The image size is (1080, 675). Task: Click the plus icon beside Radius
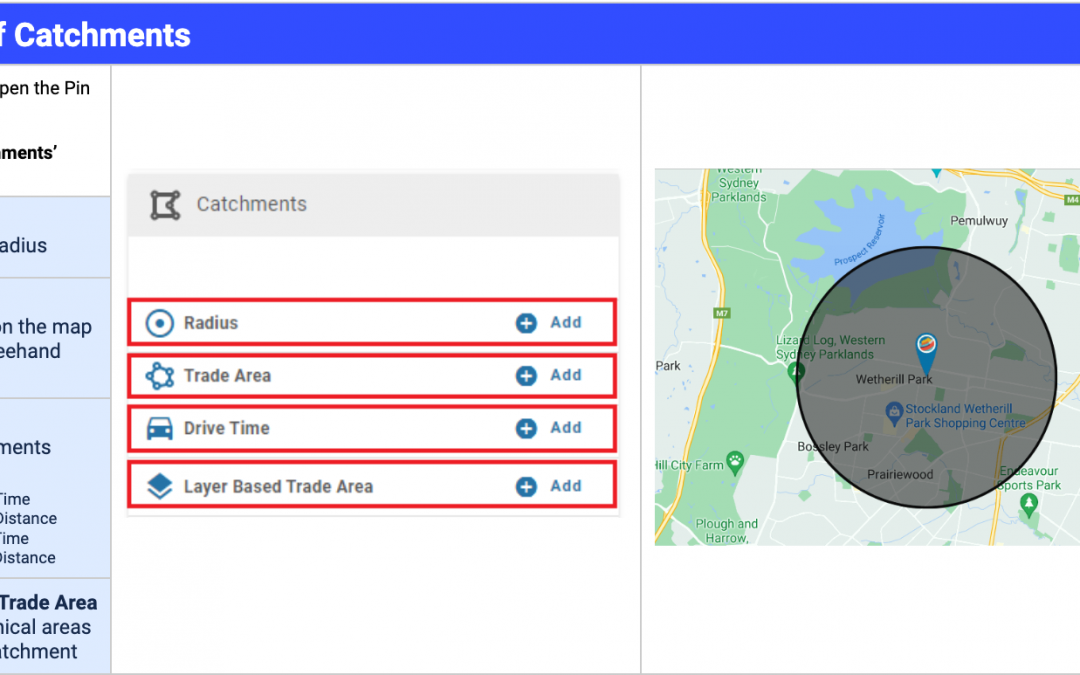click(x=526, y=323)
